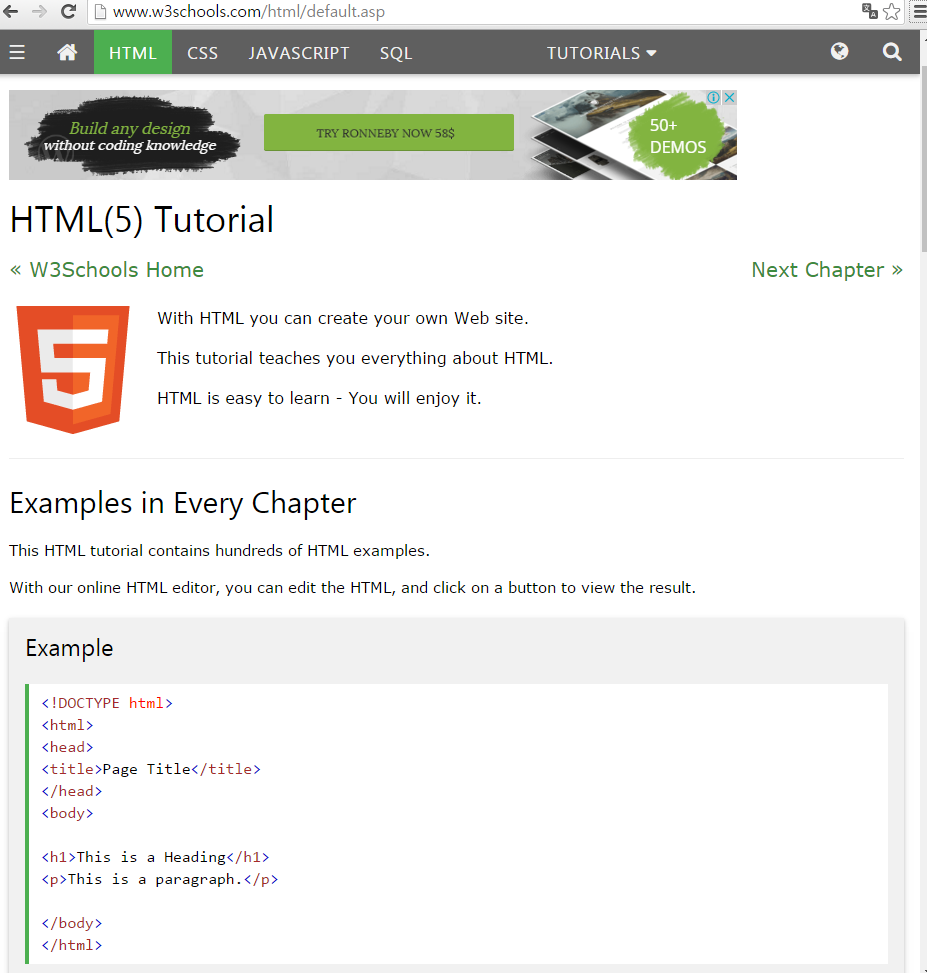Open the translate icon in the address bar

[x=869, y=11]
